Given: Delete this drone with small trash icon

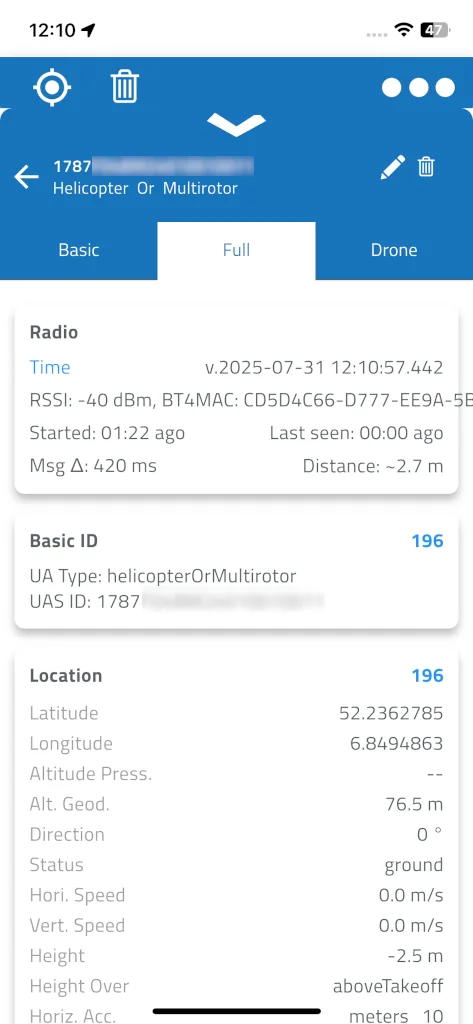Looking at the screenshot, I should (x=426, y=167).
